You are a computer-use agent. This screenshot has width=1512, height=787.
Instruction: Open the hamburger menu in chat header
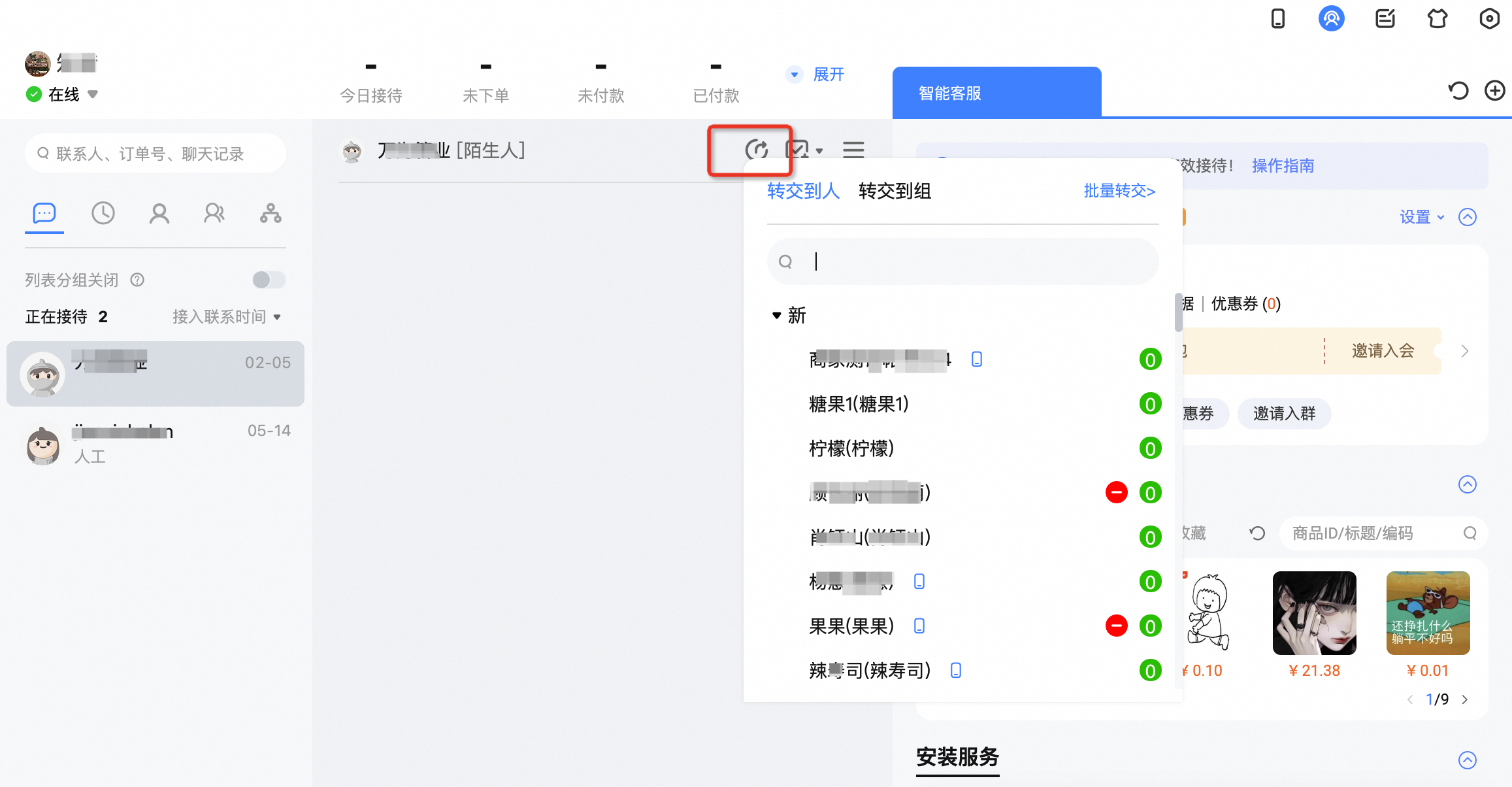click(853, 150)
